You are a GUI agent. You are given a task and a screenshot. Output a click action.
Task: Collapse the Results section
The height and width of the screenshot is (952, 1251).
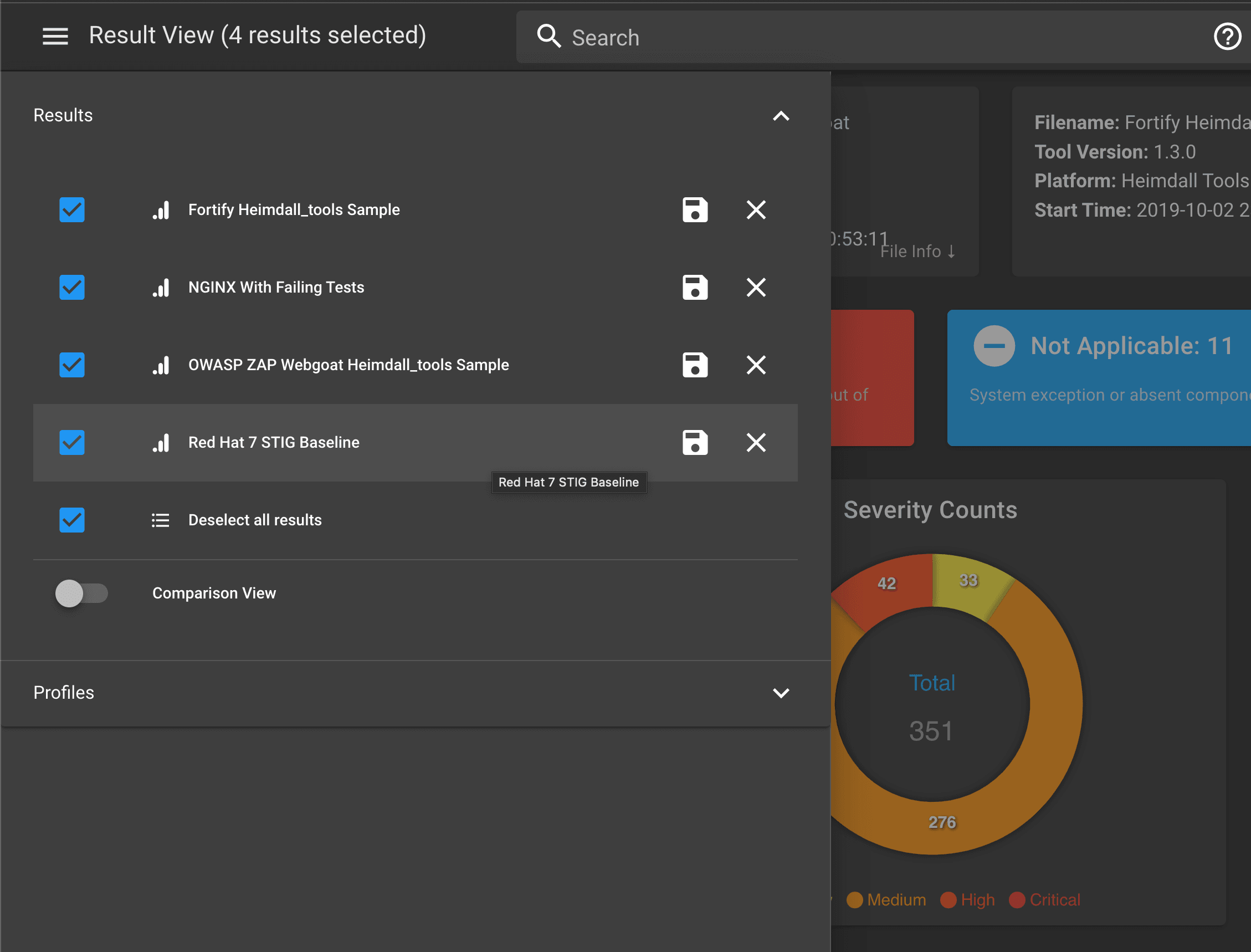tap(781, 116)
